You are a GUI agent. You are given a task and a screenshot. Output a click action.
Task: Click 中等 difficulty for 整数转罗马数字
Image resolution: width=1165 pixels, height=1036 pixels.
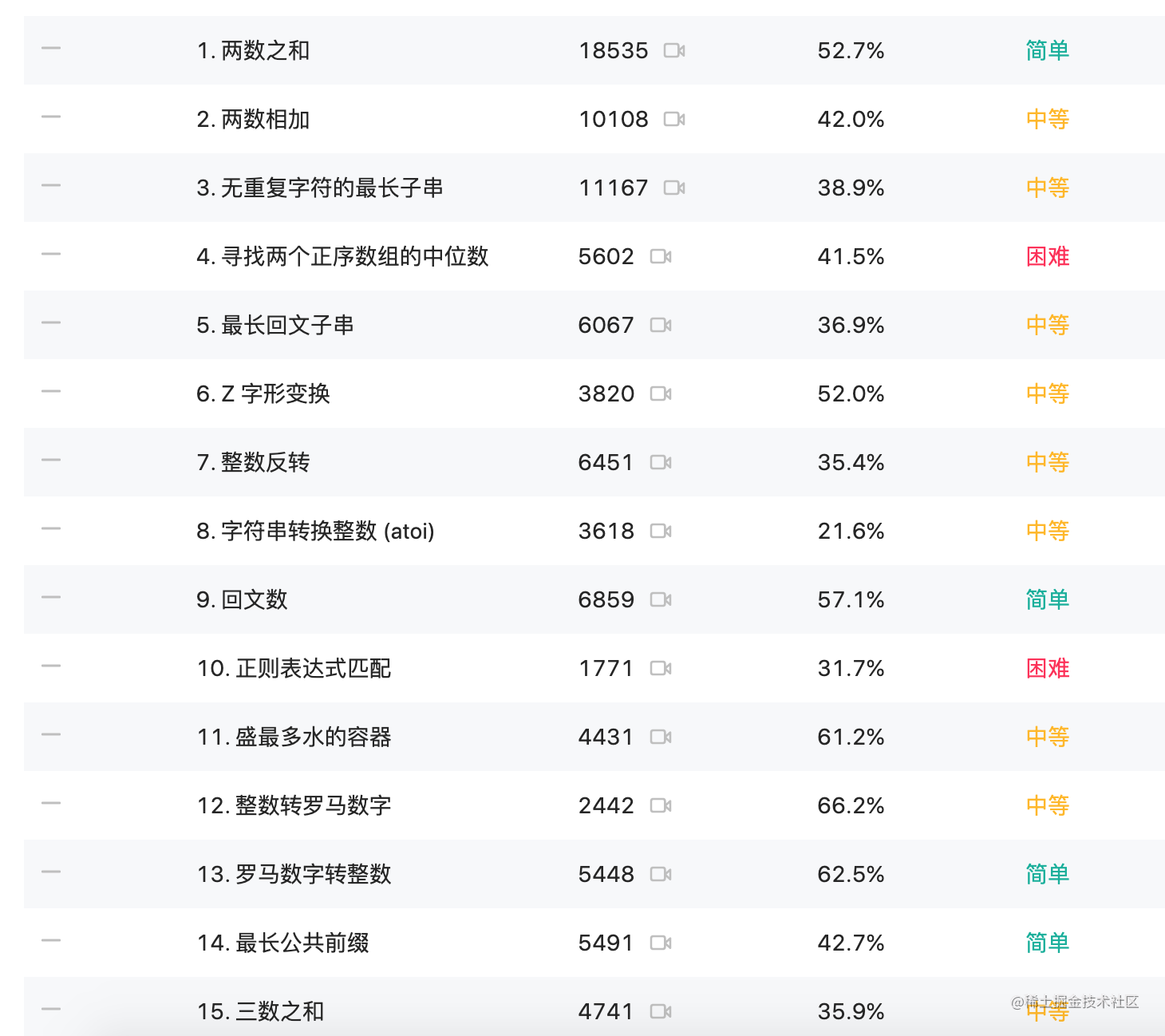1048,805
